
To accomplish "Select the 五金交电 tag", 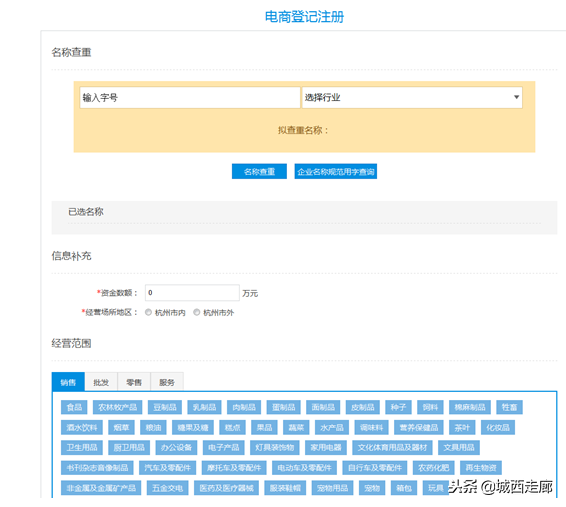I will (x=167, y=488).
